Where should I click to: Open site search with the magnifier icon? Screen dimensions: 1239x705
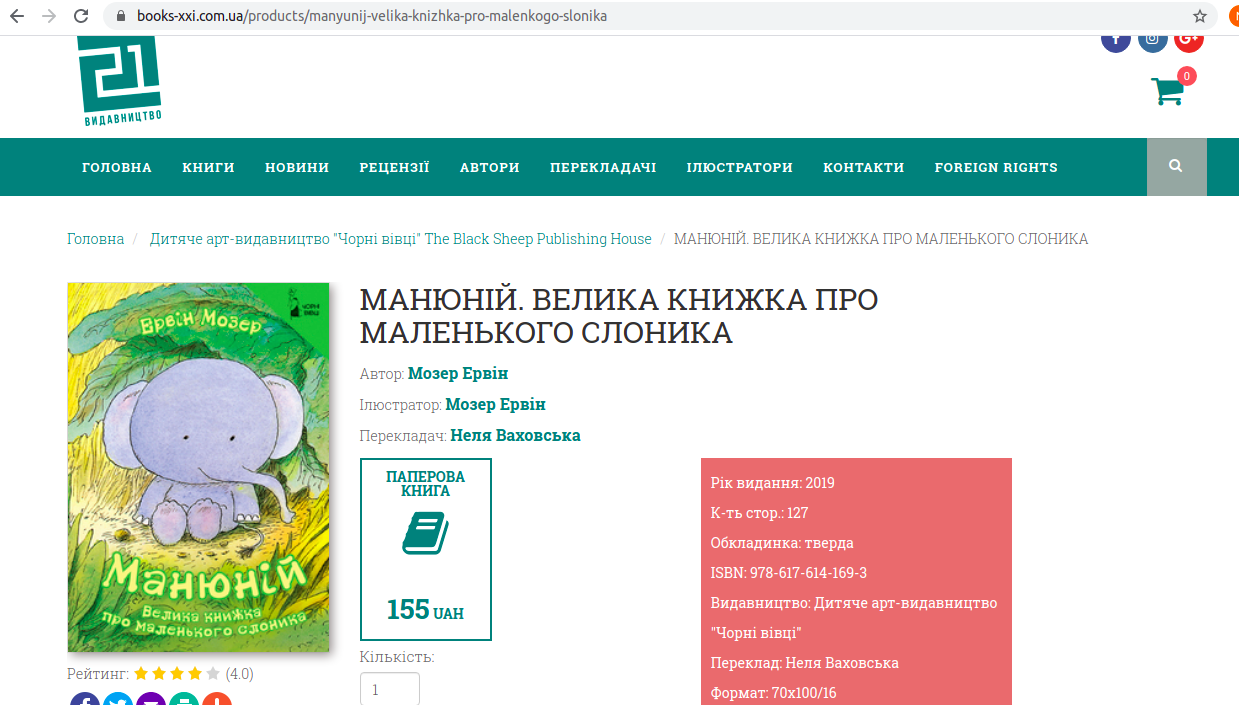click(x=1176, y=167)
